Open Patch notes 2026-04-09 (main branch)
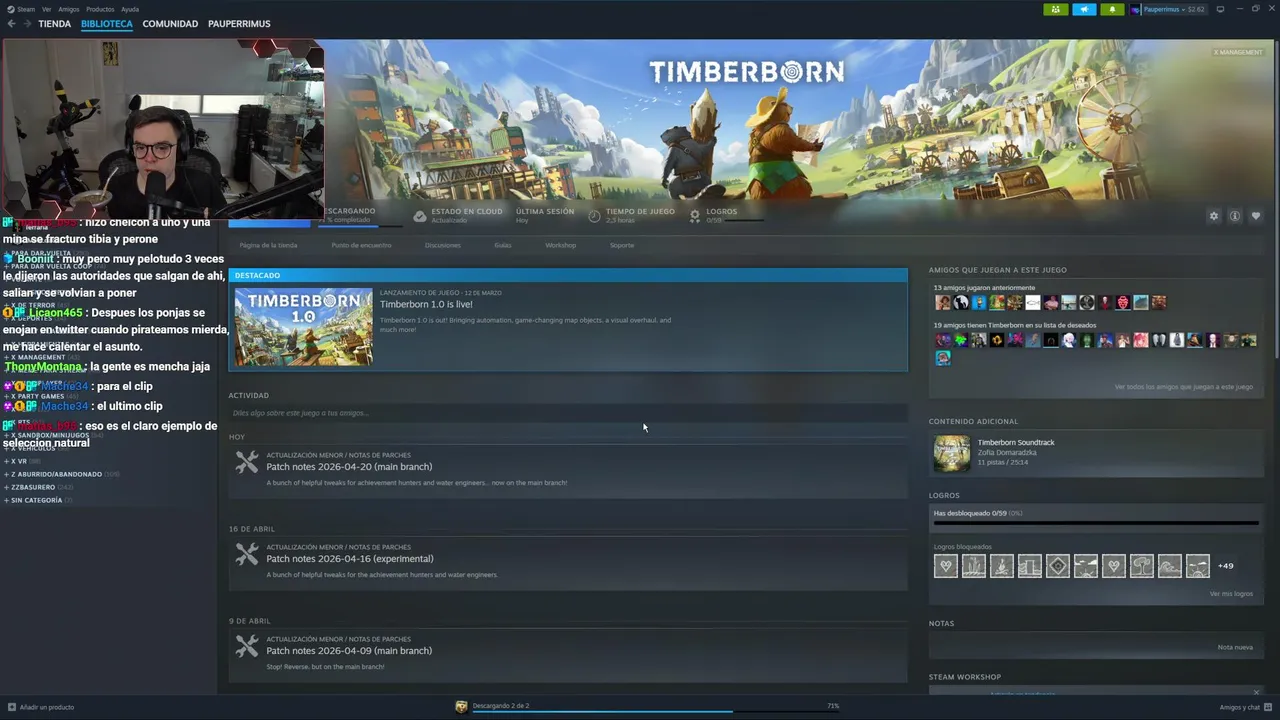Image resolution: width=1280 pixels, height=720 pixels. 349,651
